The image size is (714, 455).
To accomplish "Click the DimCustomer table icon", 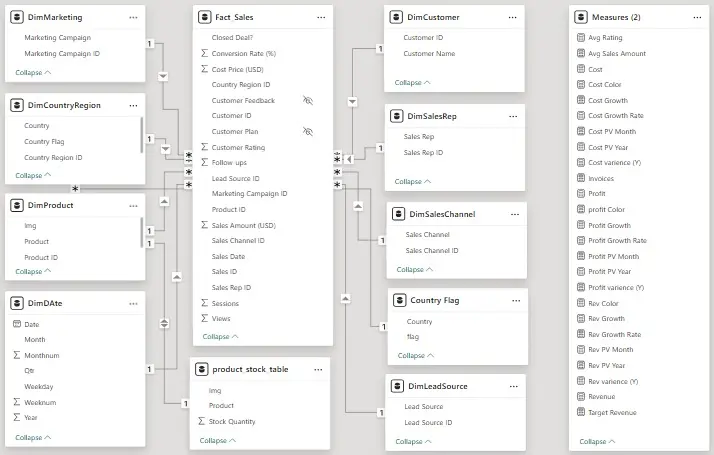I will pos(396,17).
